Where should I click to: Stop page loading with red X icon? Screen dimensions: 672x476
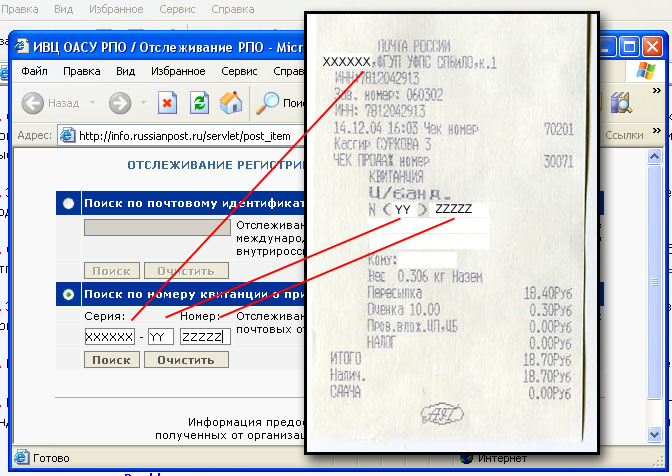[167, 103]
